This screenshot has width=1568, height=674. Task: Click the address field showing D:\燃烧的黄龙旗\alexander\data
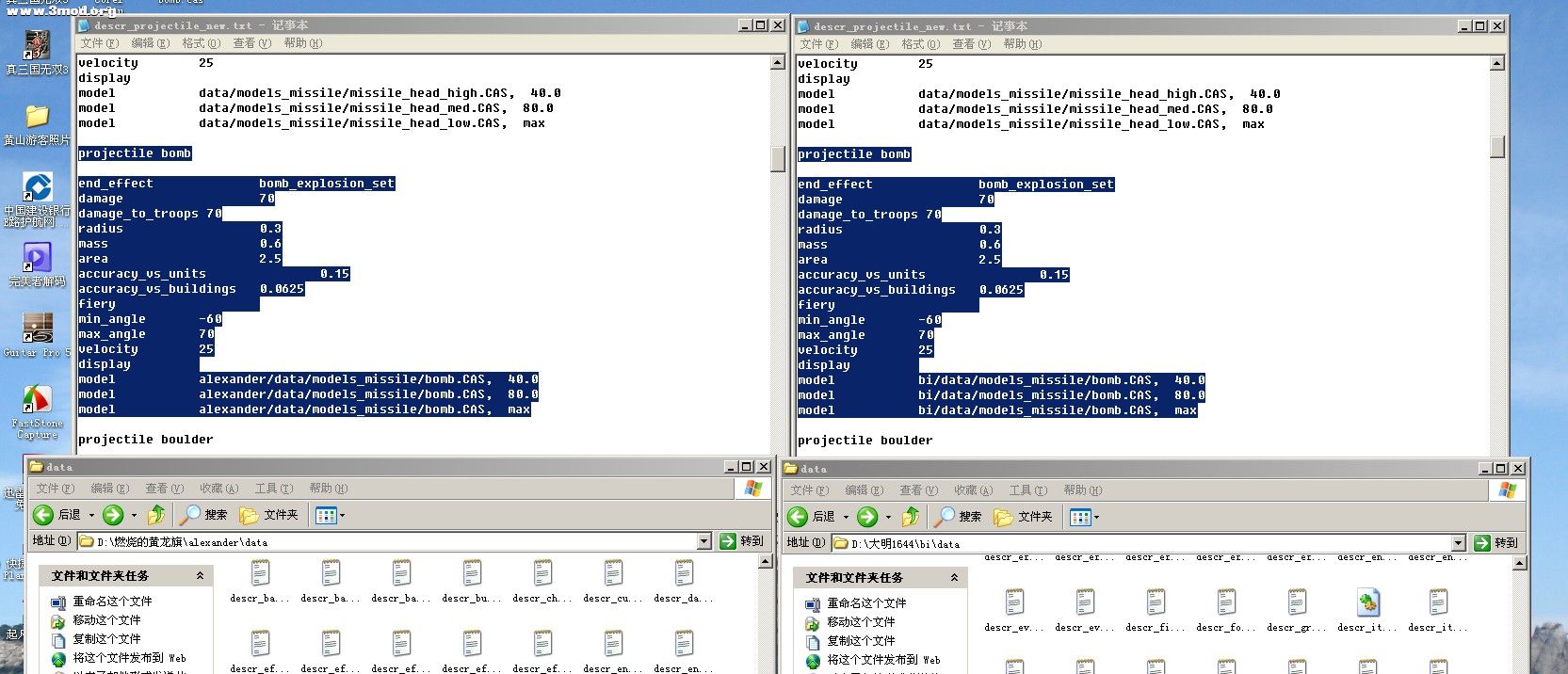tap(386, 542)
